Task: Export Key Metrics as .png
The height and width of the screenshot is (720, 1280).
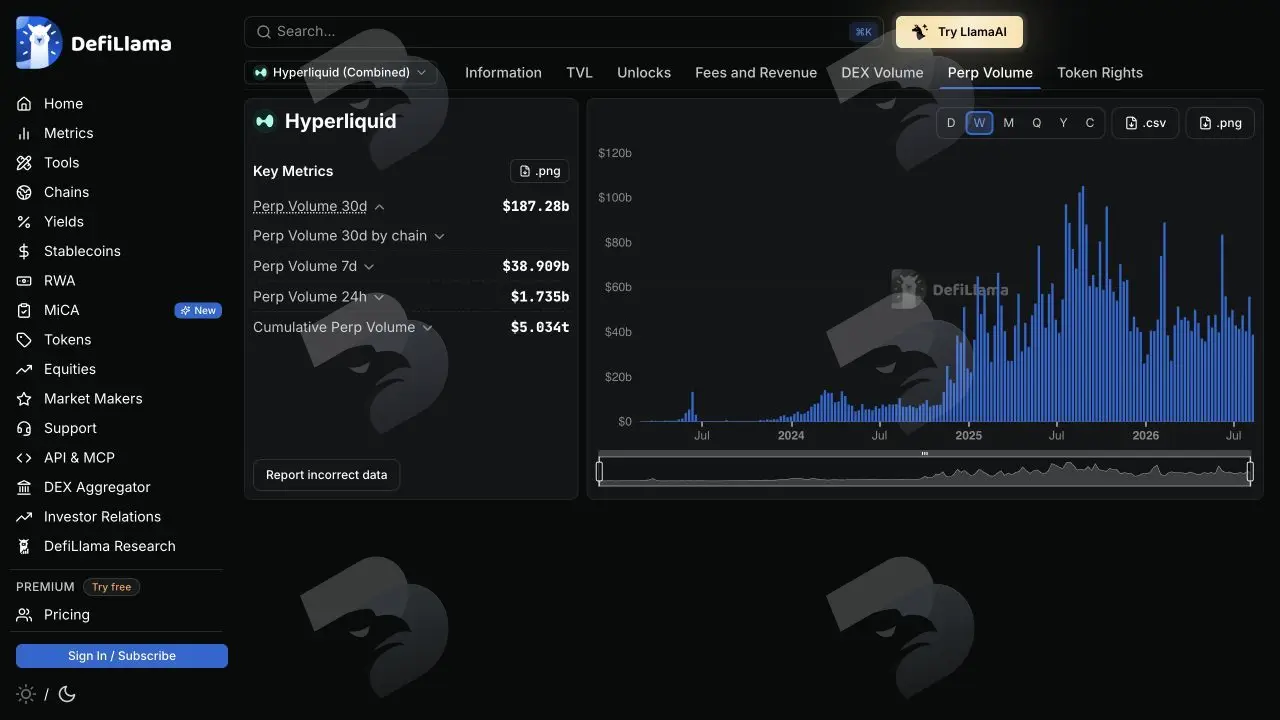Action: (540, 171)
